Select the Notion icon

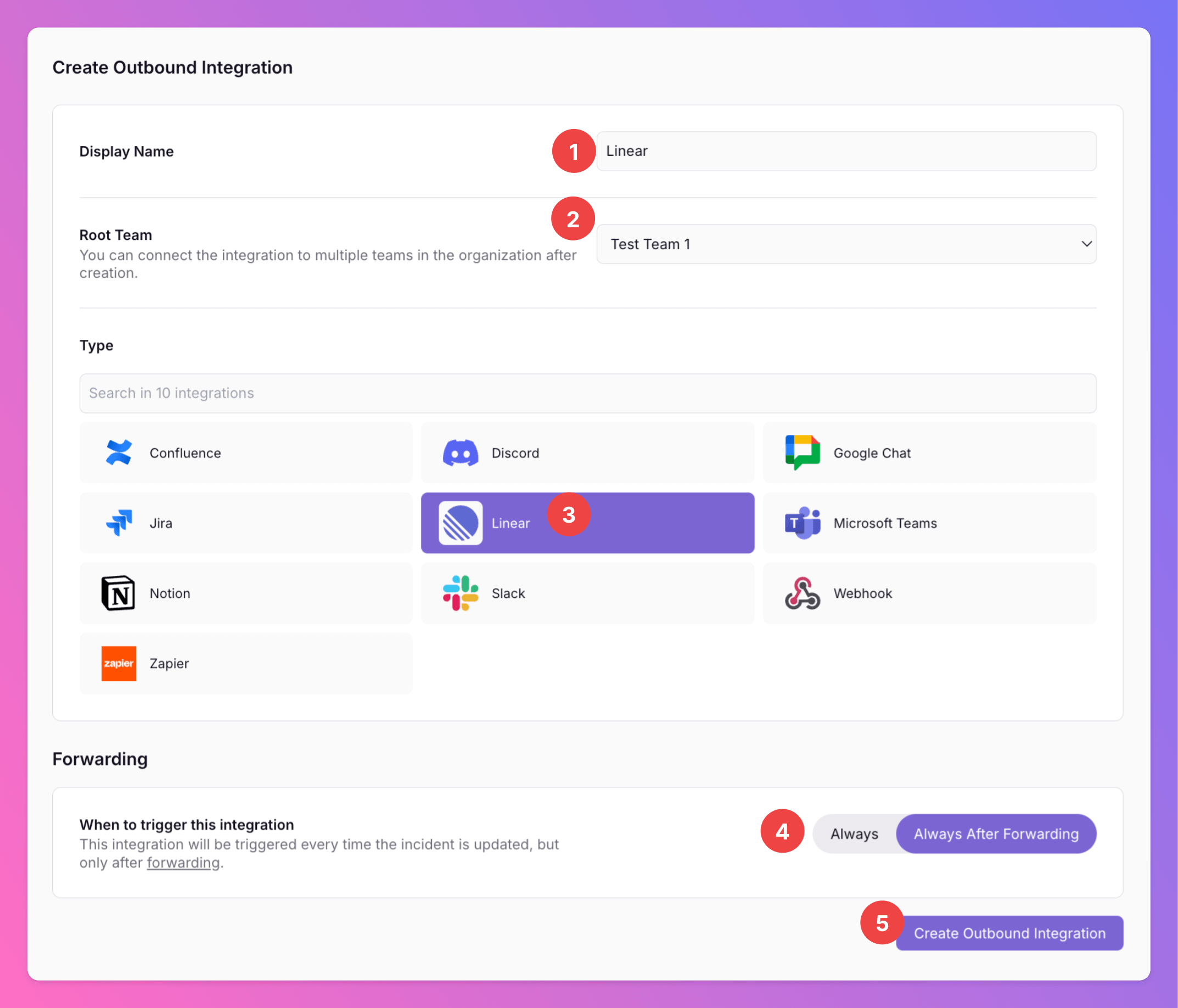pyautogui.click(x=118, y=593)
